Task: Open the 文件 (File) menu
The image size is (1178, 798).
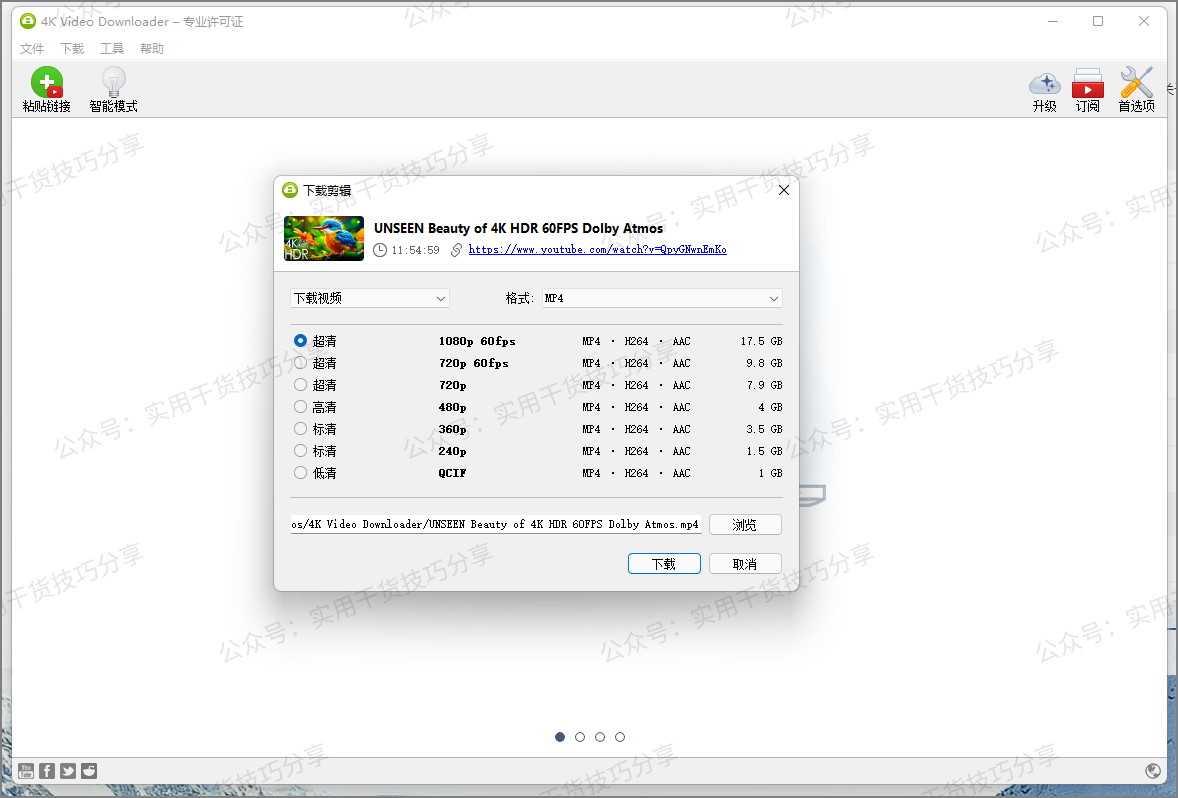Action: (32, 48)
